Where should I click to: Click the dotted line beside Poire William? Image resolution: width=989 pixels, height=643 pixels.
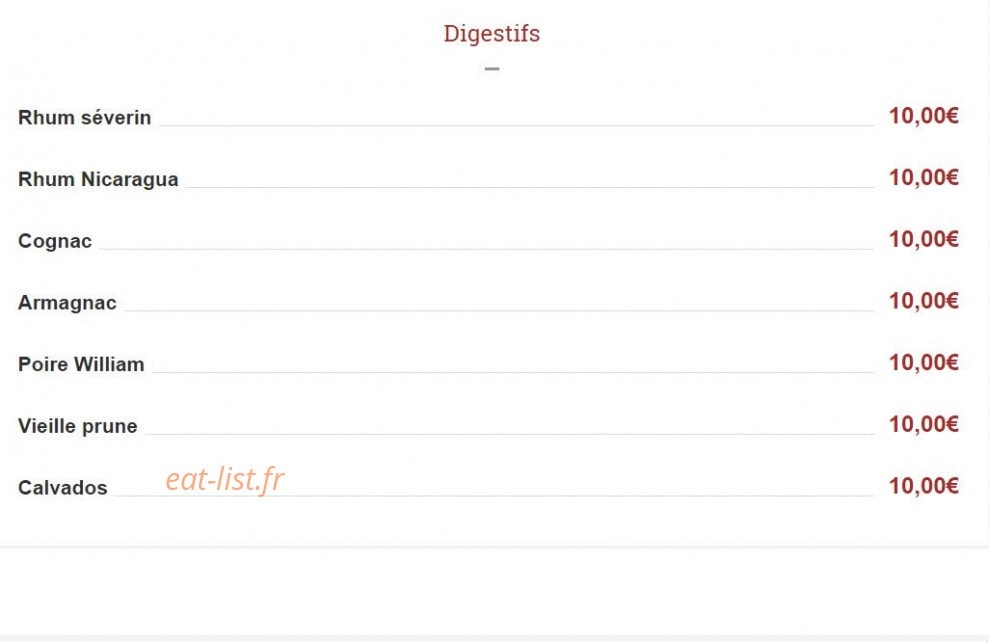(x=513, y=372)
